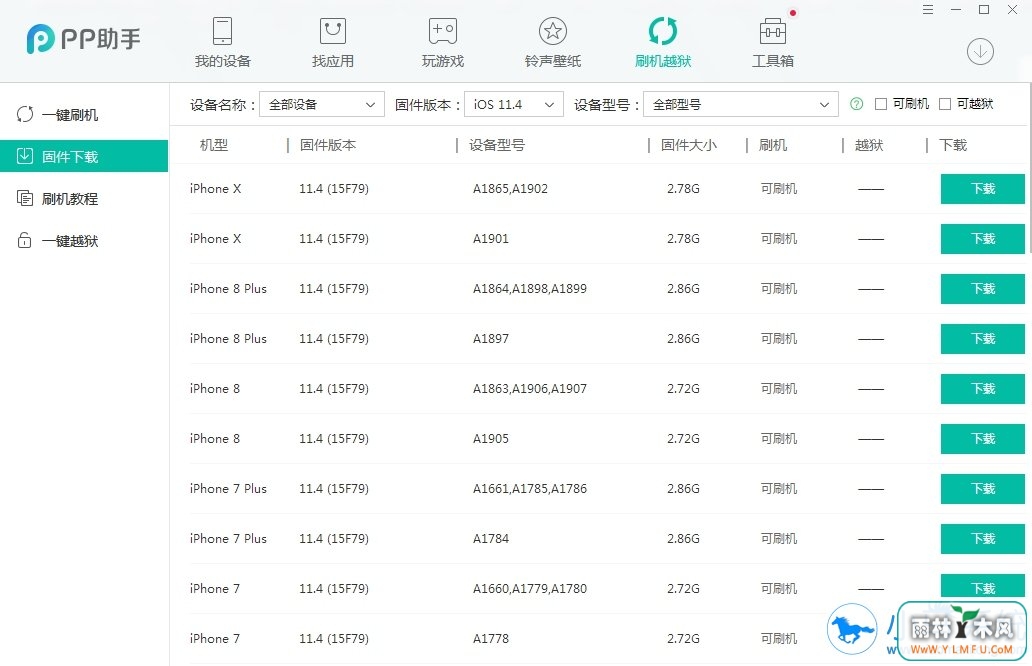
Task: Select model text A1865,A1902
Action: (x=510, y=189)
